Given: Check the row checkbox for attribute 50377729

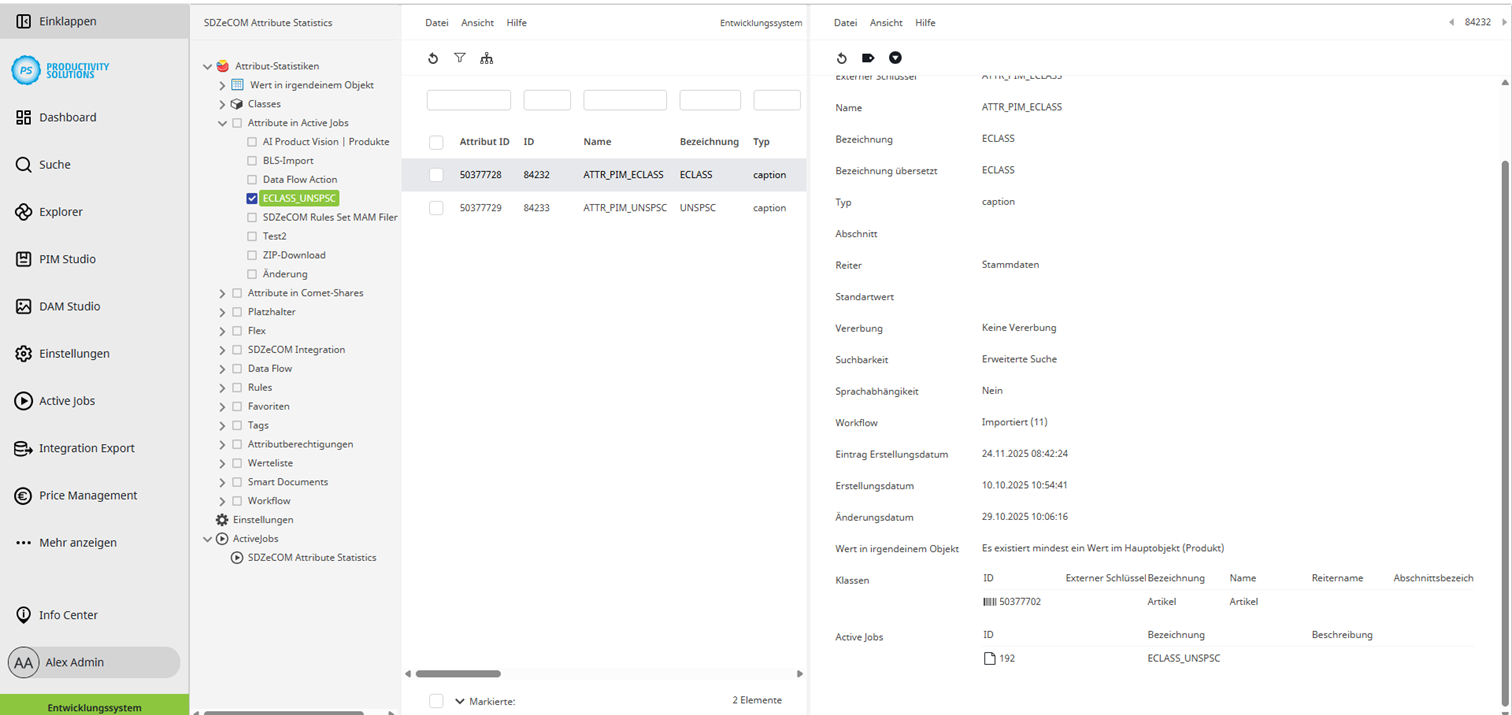Looking at the screenshot, I should coord(436,207).
